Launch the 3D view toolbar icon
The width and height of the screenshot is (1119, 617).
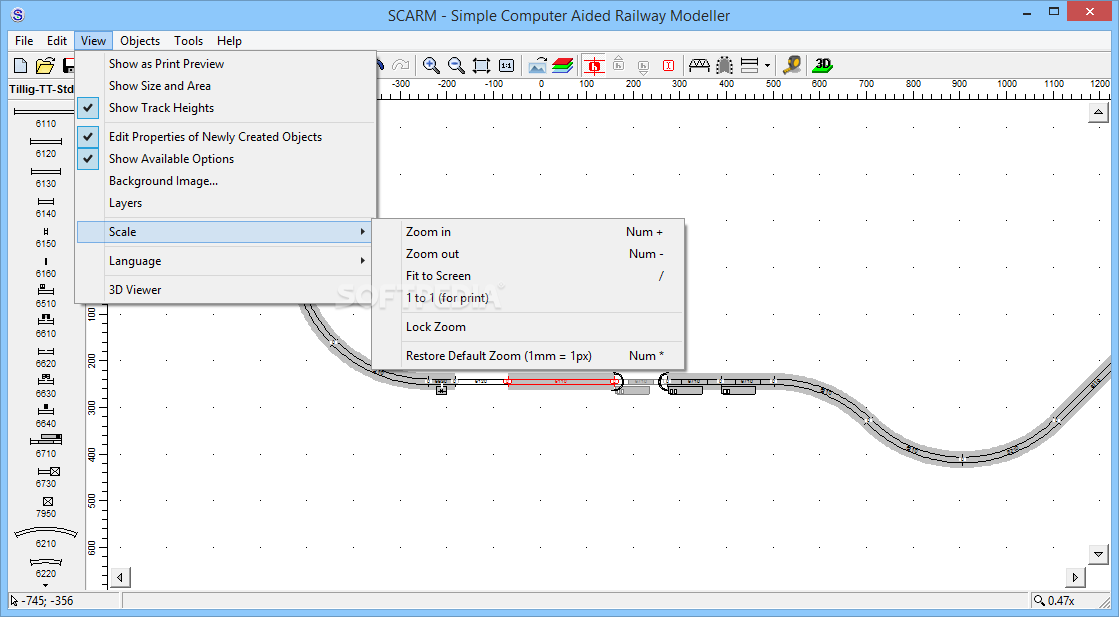click(x=823, y=66)
